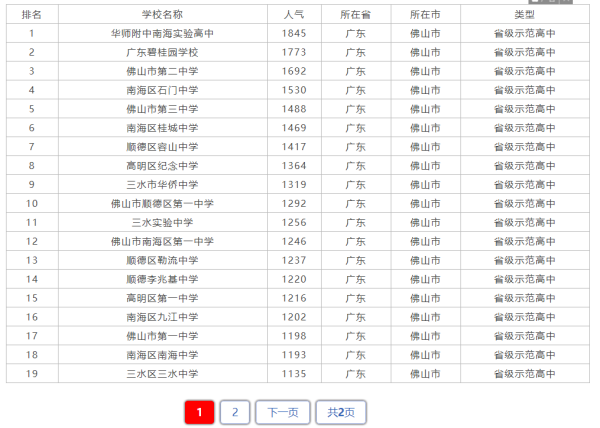The width and height of the screenshot is (600, 428).
Task: Select current page 1 button
Action: [199, 412]
